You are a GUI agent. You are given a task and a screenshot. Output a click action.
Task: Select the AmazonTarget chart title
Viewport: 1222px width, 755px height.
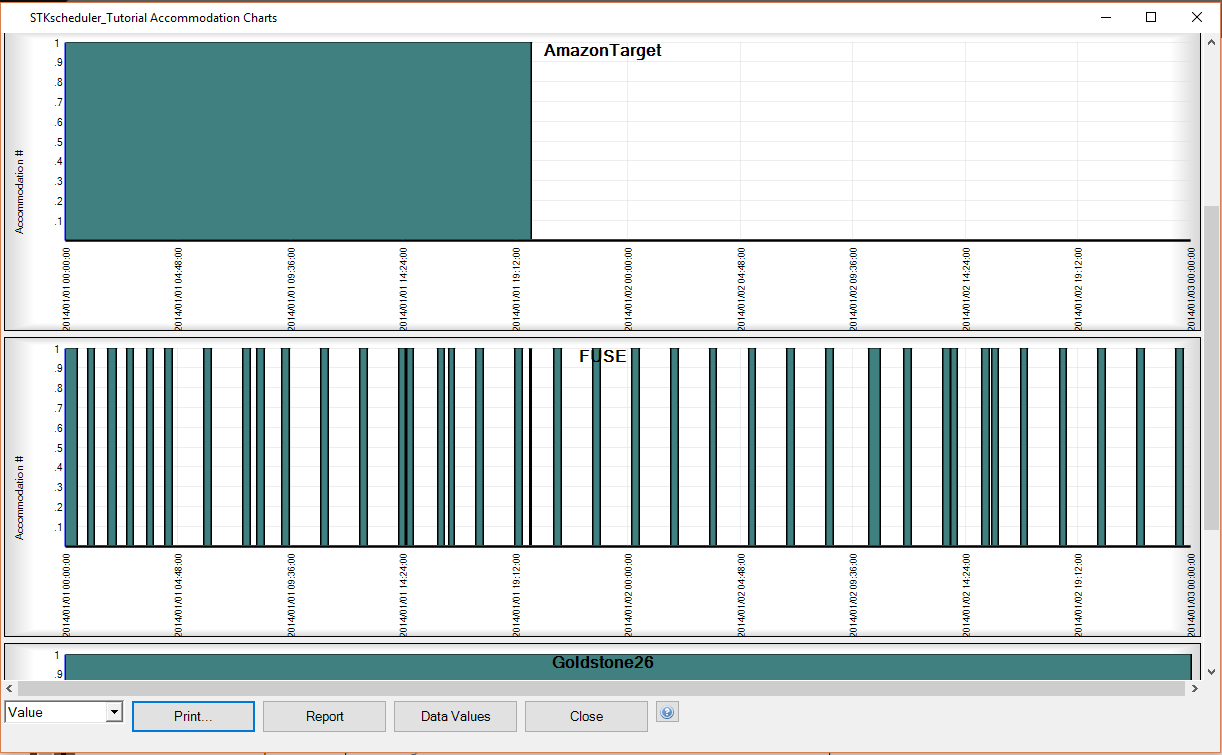[x=602, y=51]
